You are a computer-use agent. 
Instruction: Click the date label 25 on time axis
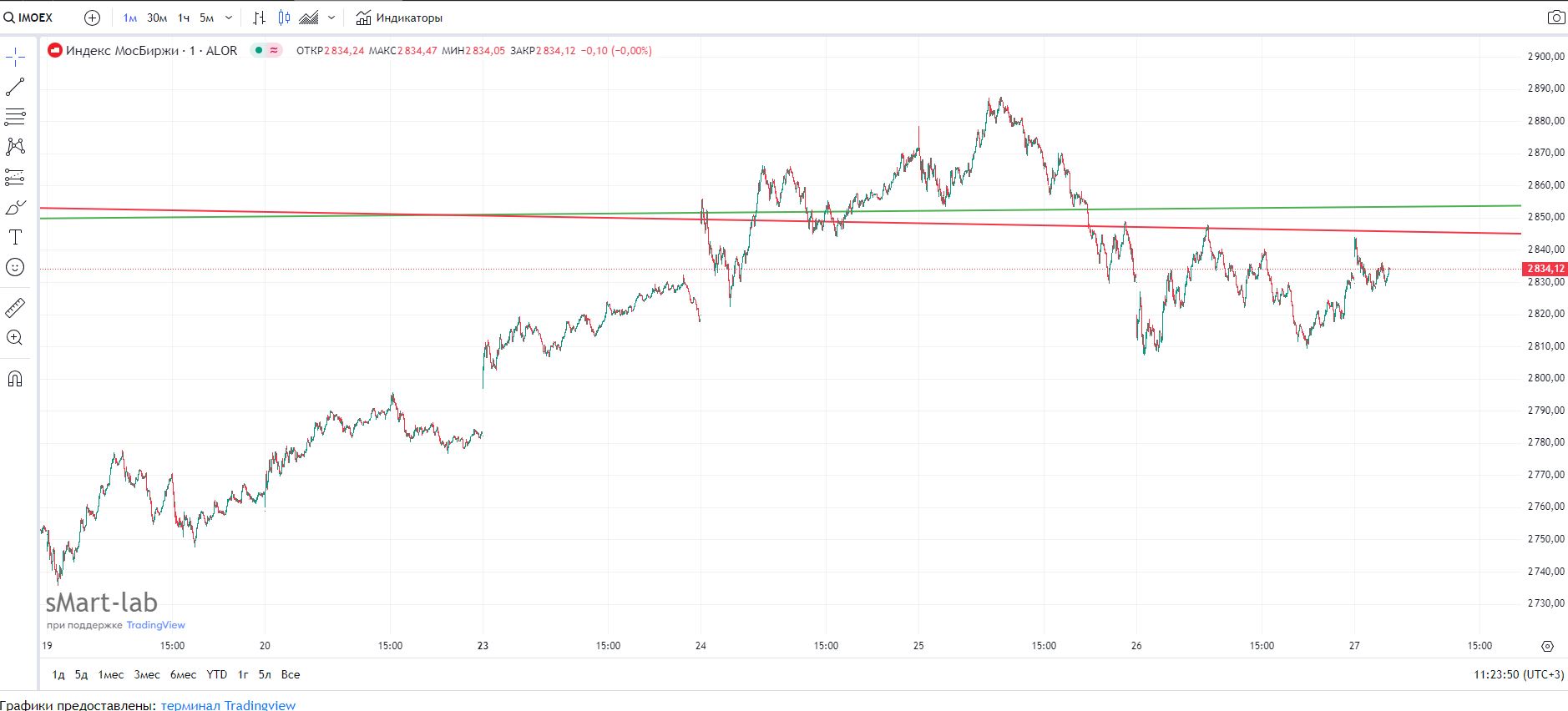tap(918, 646)
